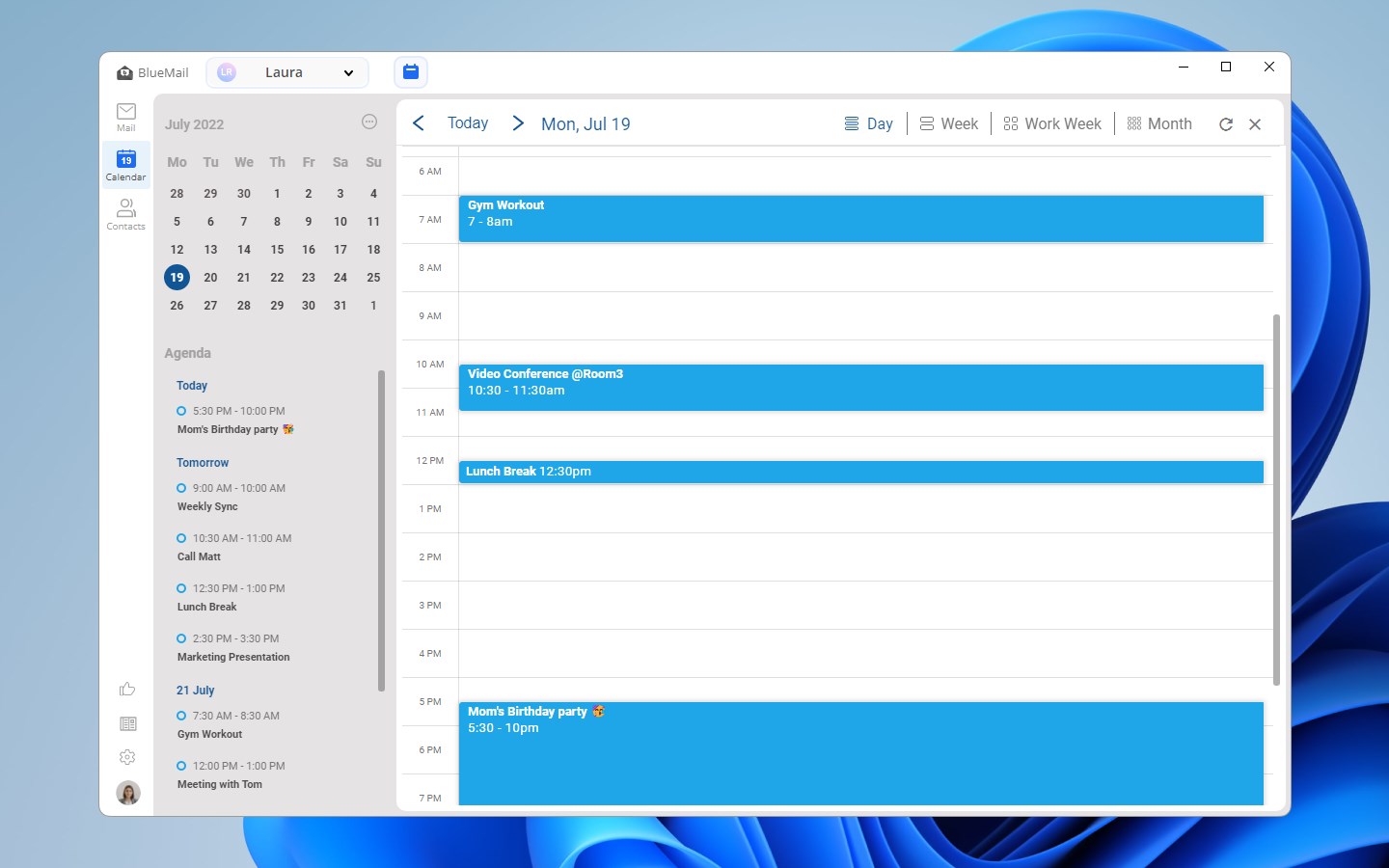Toggle the circle beside Mom's Birthday party
Screen dimensions: 1389x868
click(181, 410)
